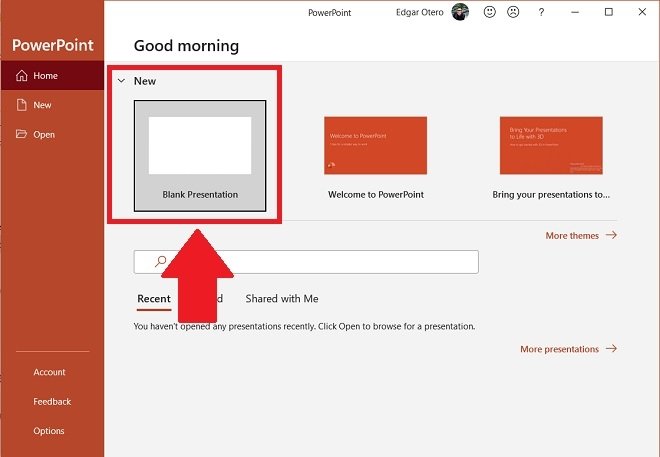This screenshot has height=457, width=660.
Task: Switch to the Recent tab
Action: click(x=154, y=299)
